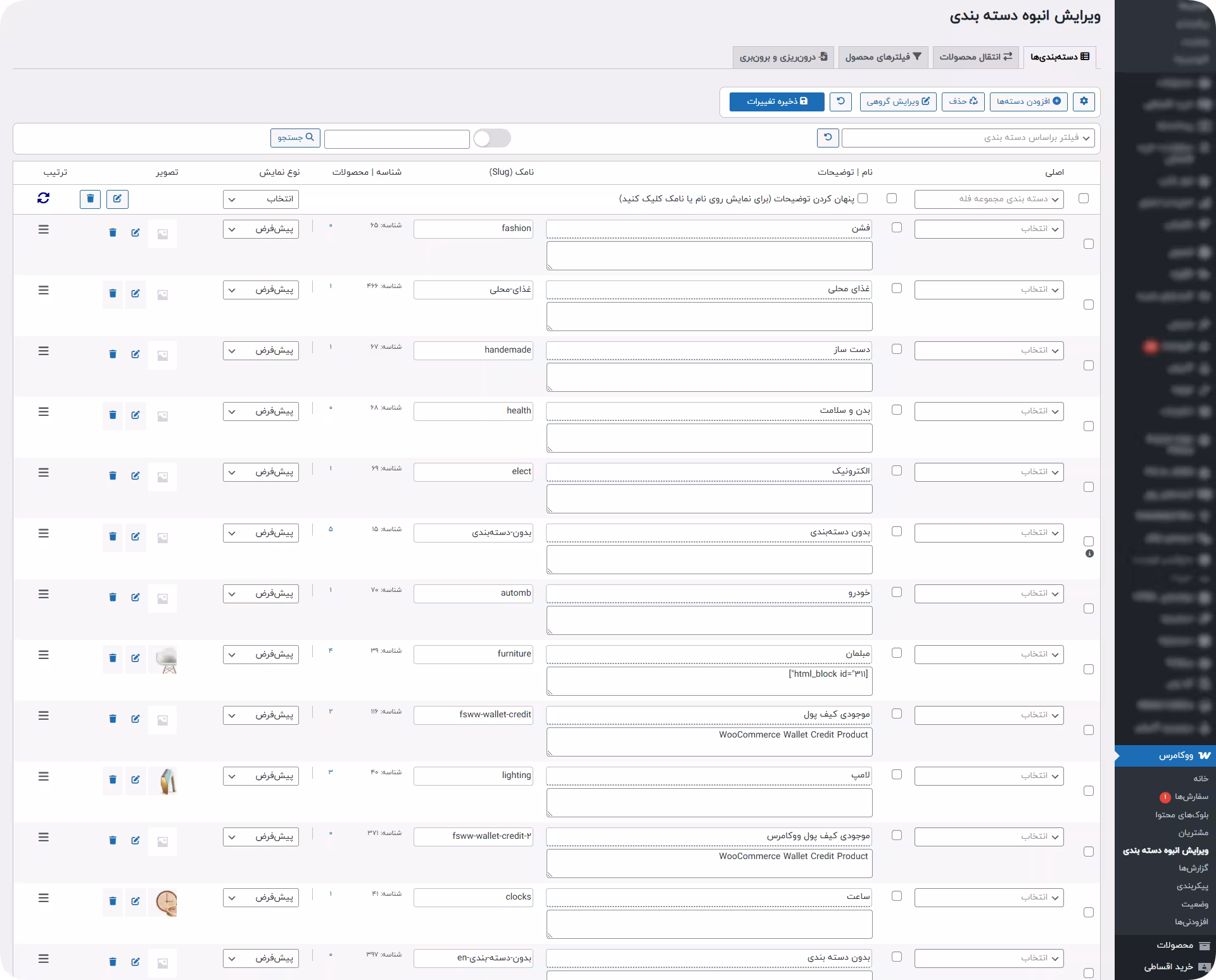This screenshot has height=980, width=1216.
Task: Click the clocks category thumbnail image
Action: pyautogui.click(x=163, y=902)
